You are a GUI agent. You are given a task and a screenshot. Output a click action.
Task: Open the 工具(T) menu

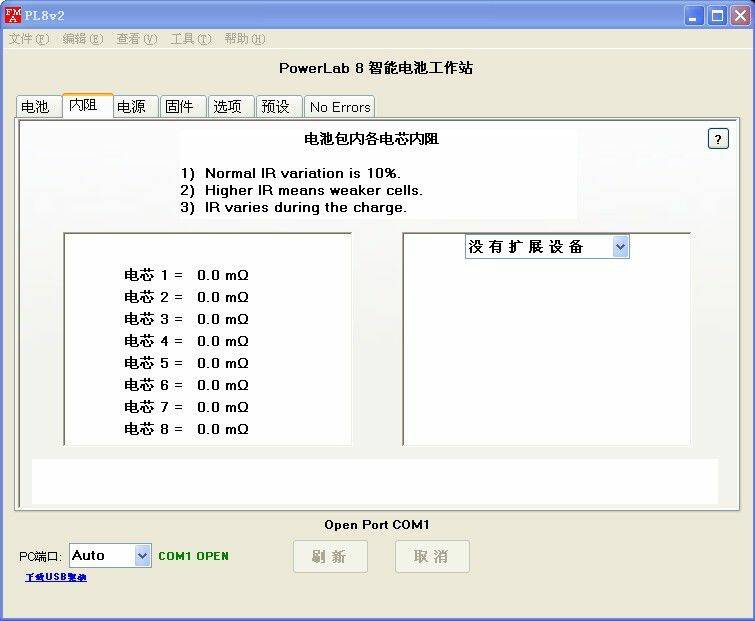[191, 39]
